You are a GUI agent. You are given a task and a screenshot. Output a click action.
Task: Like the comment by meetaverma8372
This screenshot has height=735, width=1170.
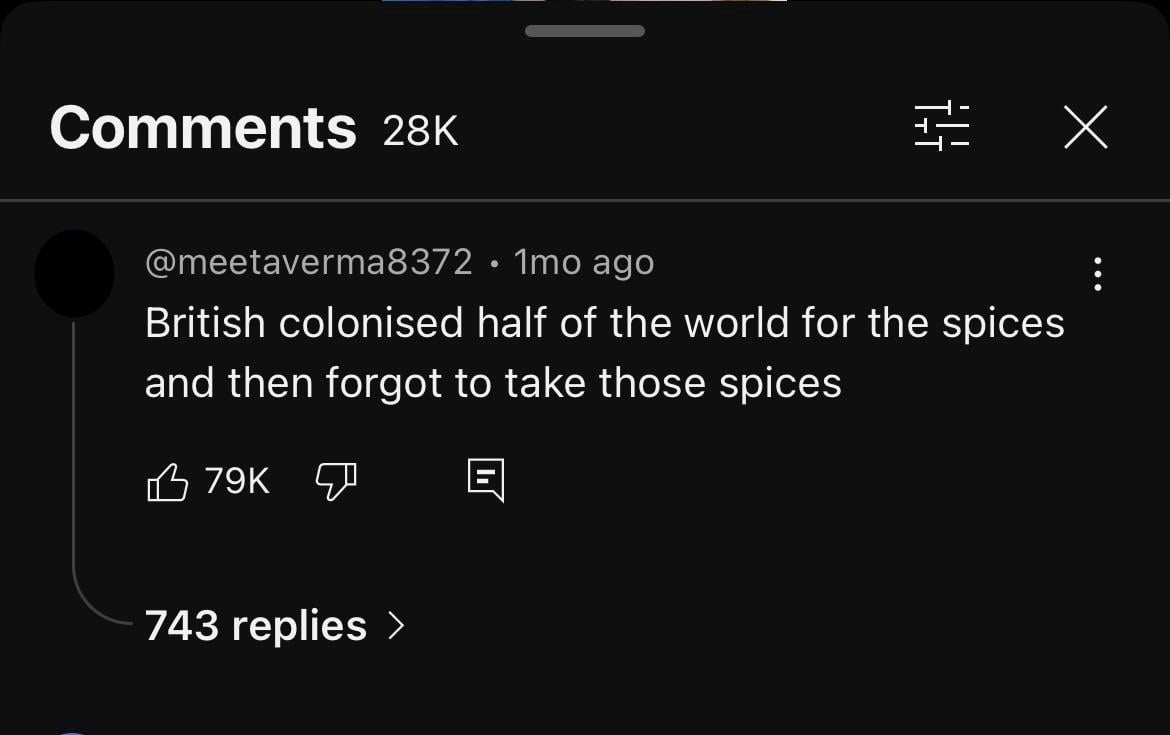click(168, 482)
